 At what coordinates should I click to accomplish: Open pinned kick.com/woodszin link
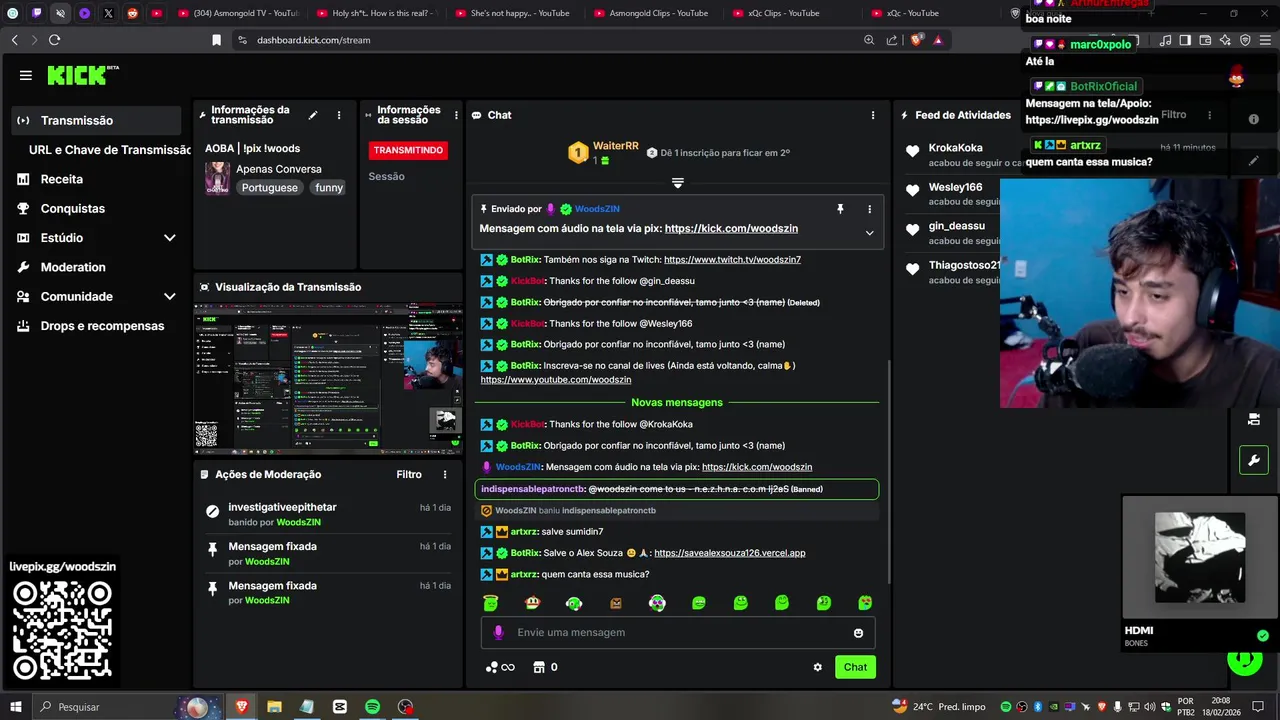pos(731,229)
